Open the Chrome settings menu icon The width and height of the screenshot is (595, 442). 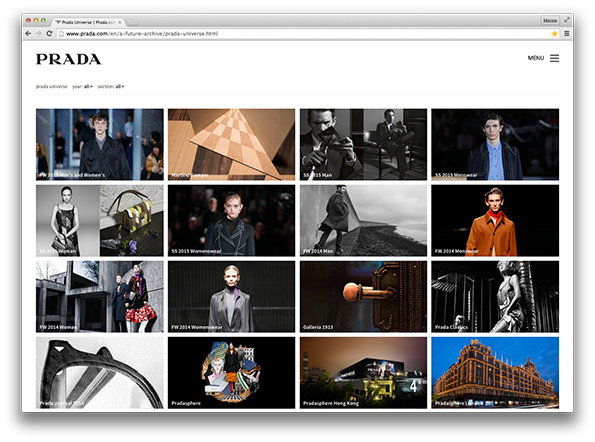[x=567, y=33]
